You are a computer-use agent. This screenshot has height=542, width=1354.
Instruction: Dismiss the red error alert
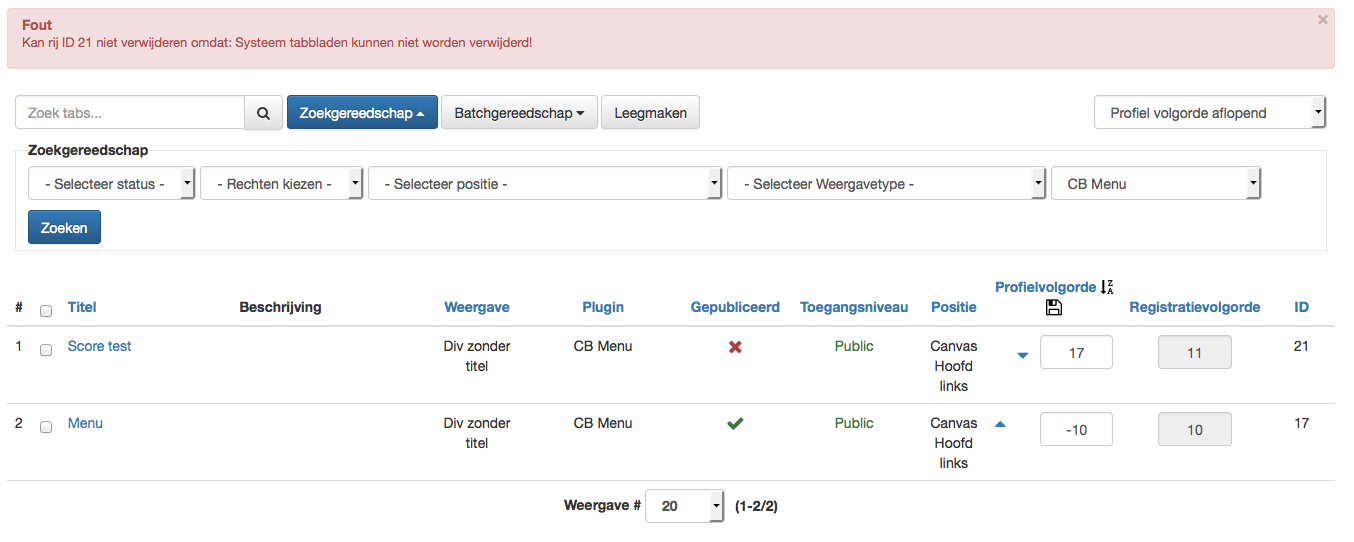(x=1322, y=19)
